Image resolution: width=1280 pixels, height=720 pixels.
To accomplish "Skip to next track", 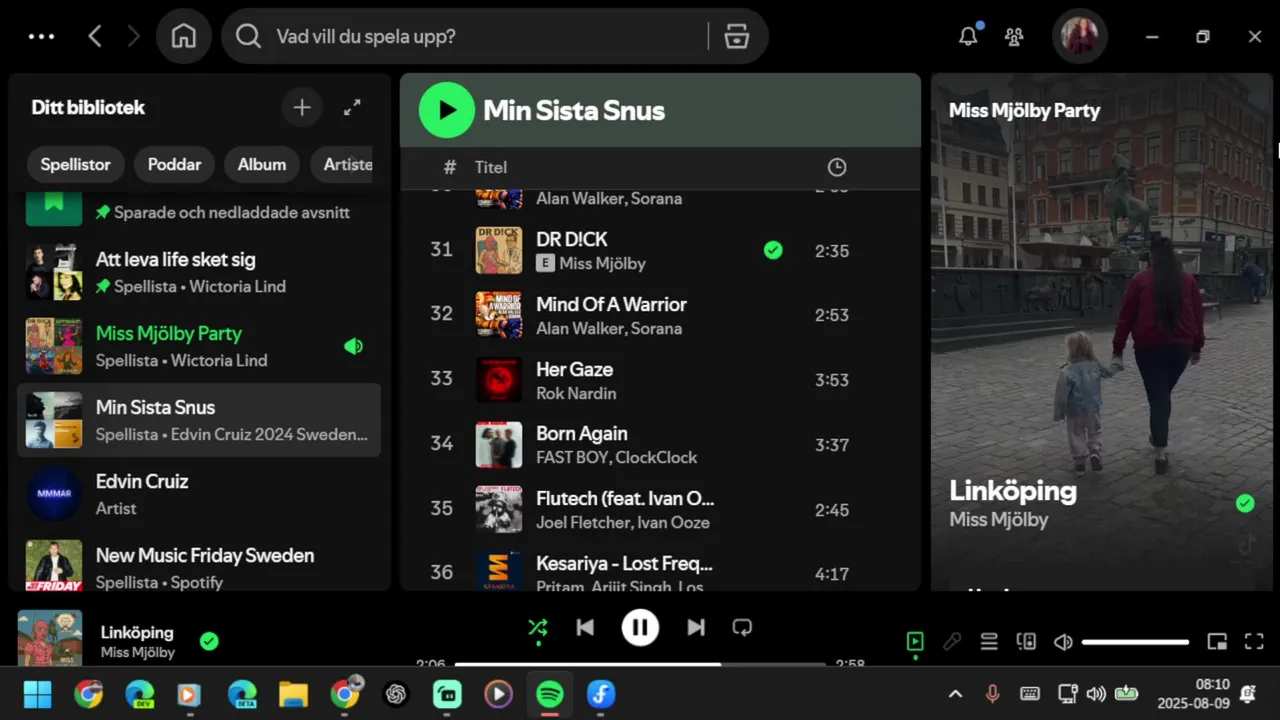I will 695,628.
